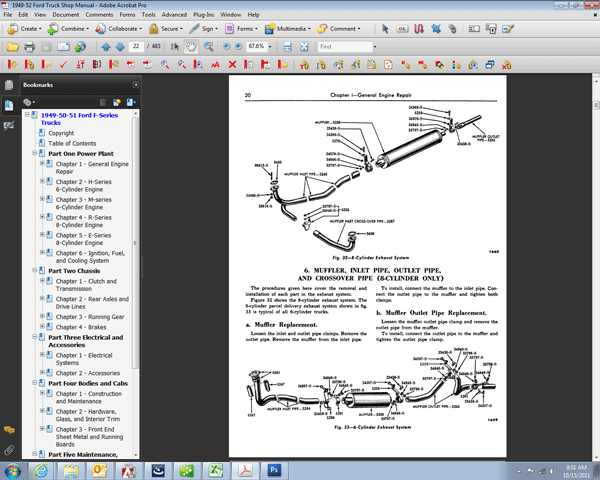Open the Collaborate dropdown
The image size is (600, 480).
[118, 29]
